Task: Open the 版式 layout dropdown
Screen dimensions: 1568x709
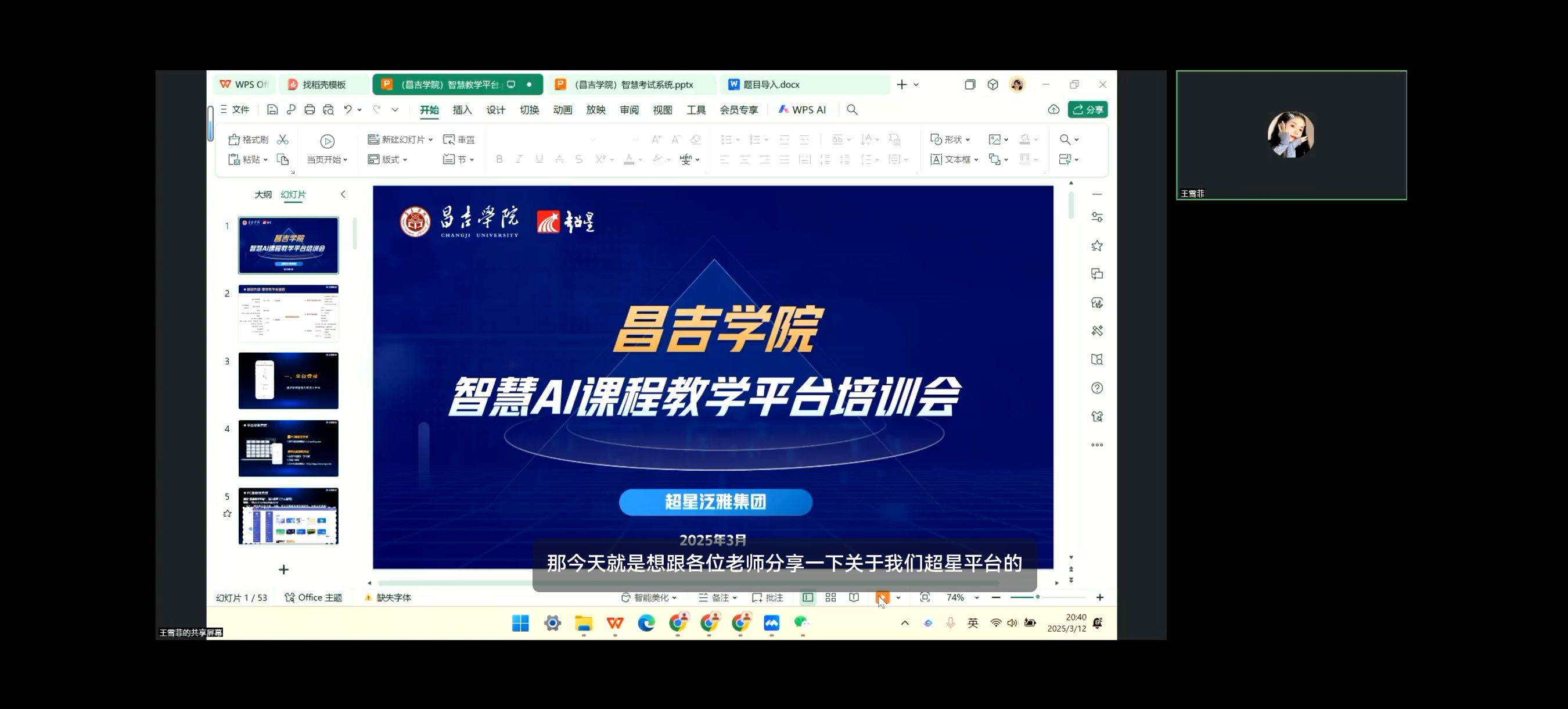Action: (405, 160)
